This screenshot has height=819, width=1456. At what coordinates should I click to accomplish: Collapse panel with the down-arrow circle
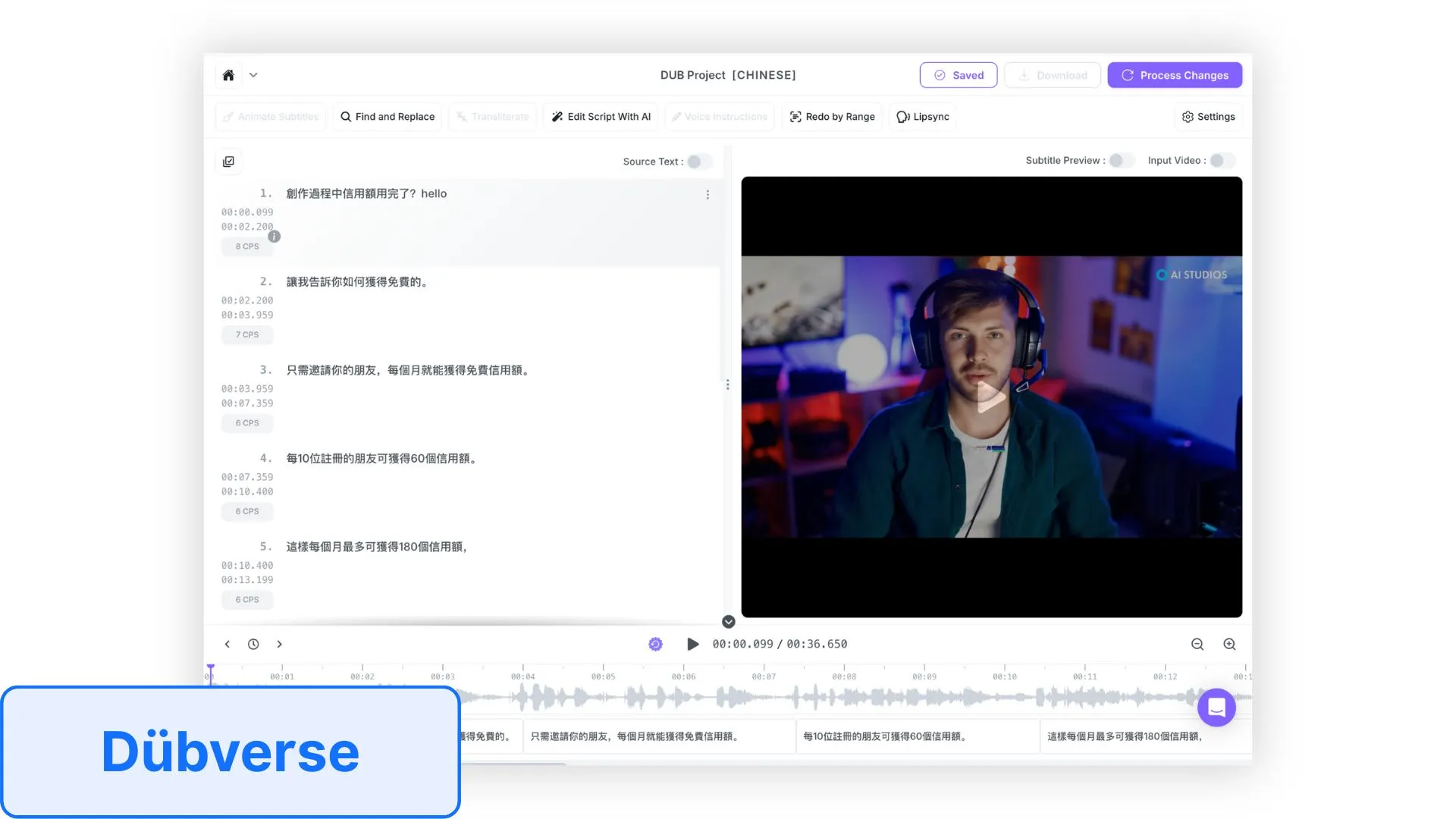point(728,622)
